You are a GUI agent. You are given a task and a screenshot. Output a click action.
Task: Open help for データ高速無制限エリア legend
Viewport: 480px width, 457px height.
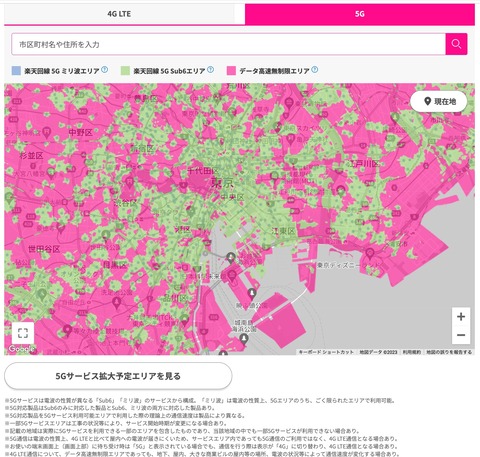point(314,70)
